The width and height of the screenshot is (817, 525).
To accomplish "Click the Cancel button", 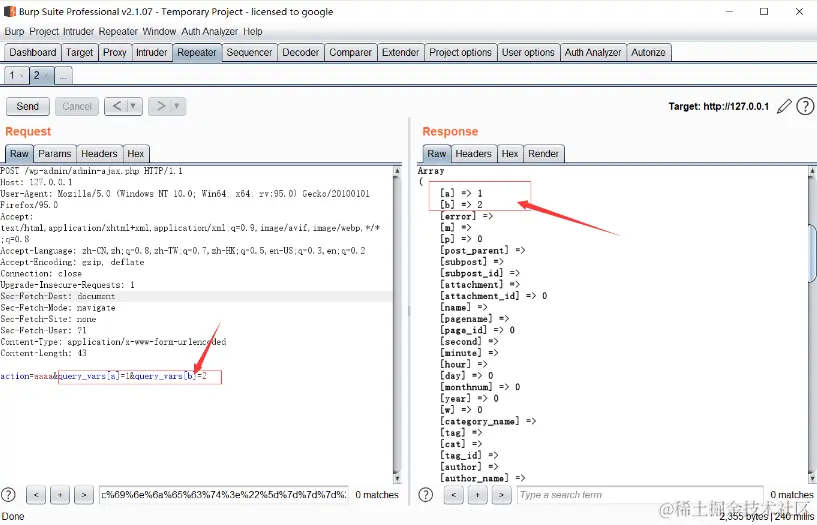I will click(77, 106).
